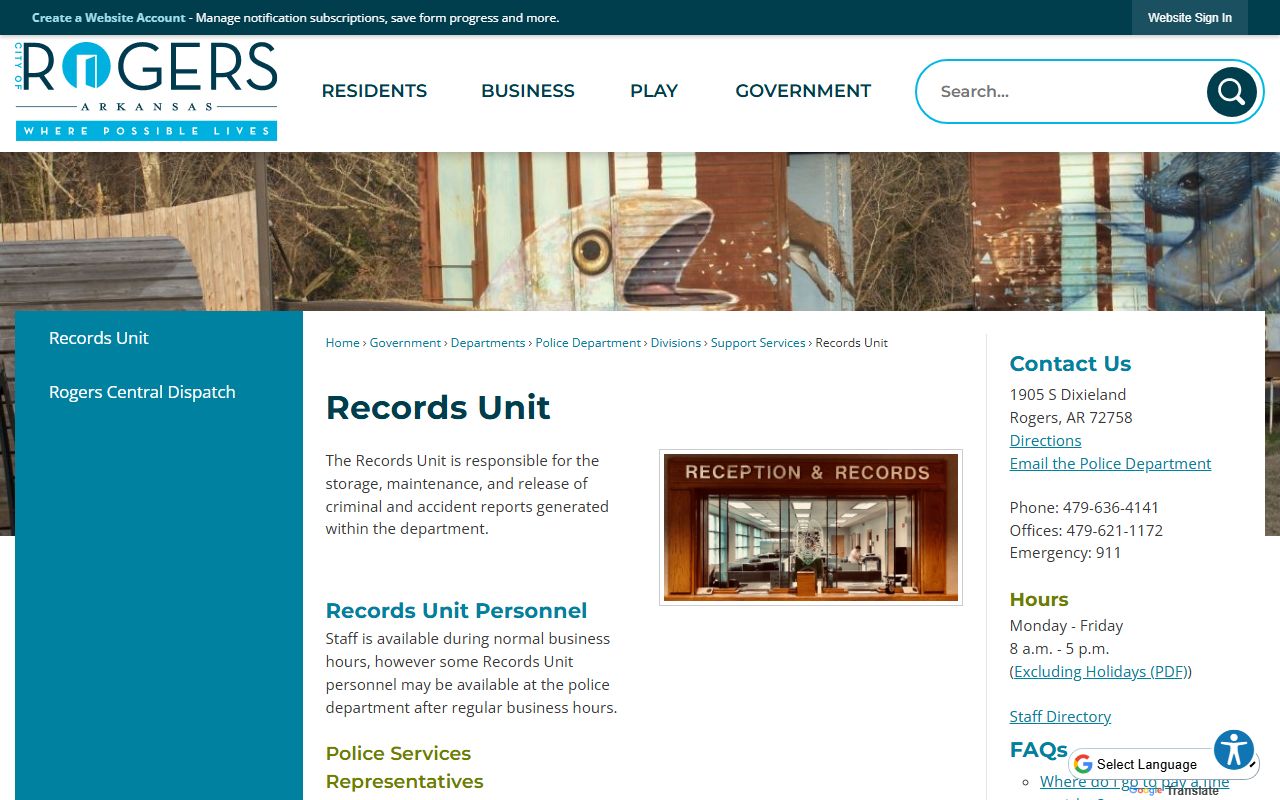Open the Excluding Holidays (PDF) link
Image resolution: width=1280 pixels, height=800 pixels.
[1100, 671]
